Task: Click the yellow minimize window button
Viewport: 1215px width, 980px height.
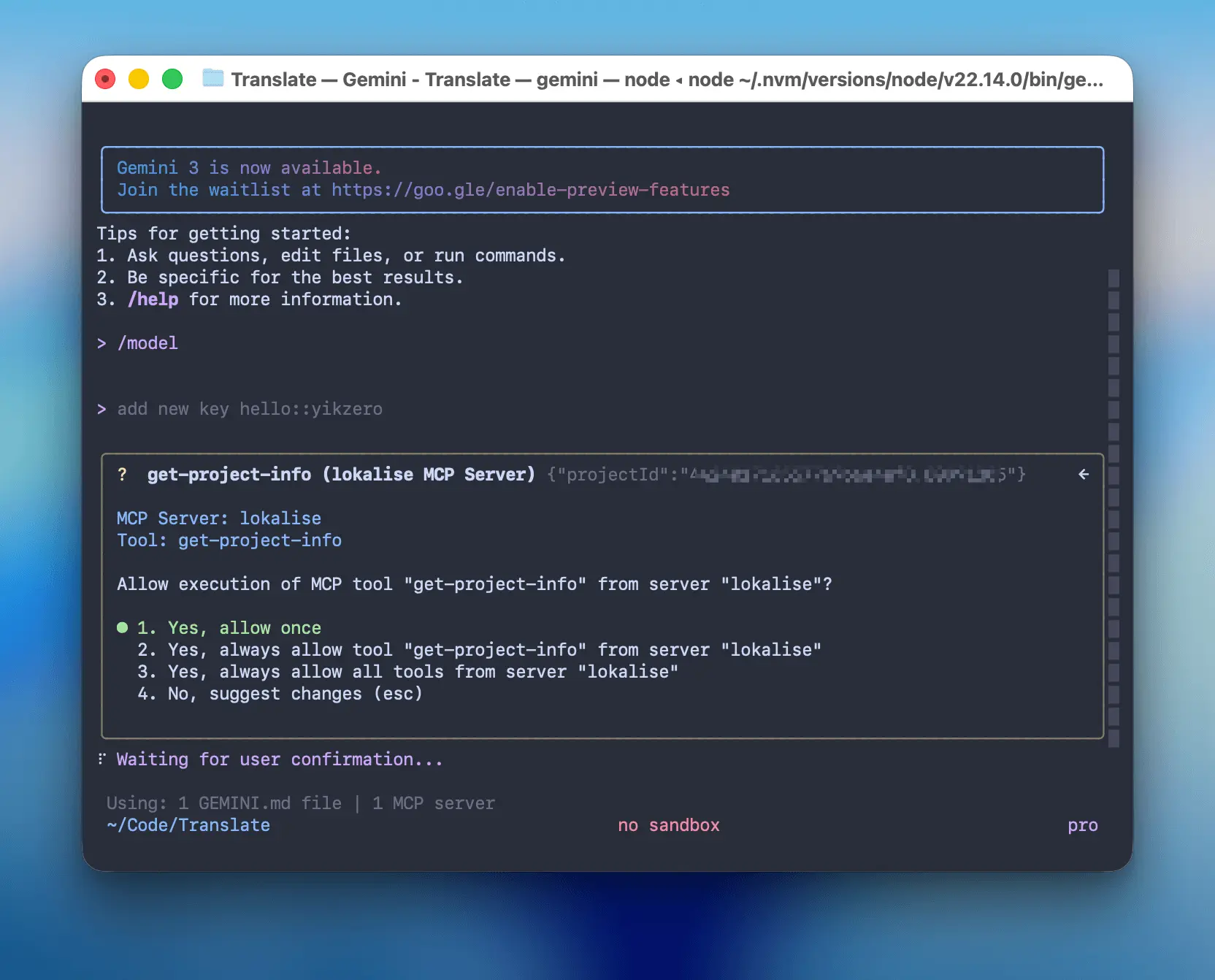Action: point(139,79)
